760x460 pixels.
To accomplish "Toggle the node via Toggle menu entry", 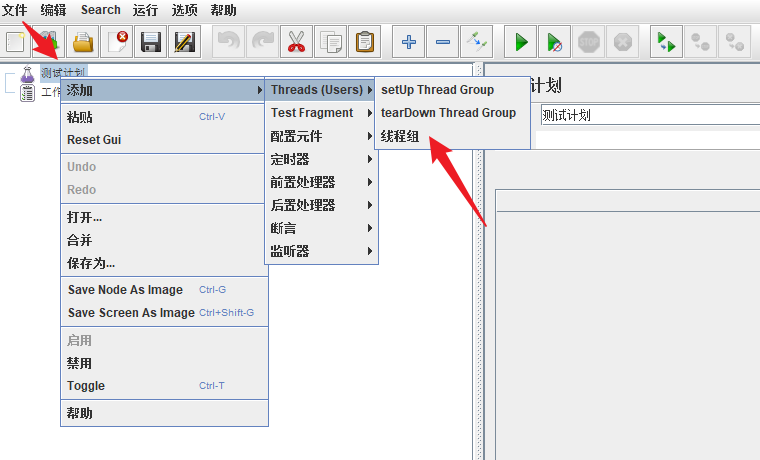I will click(x=86, y=386).
